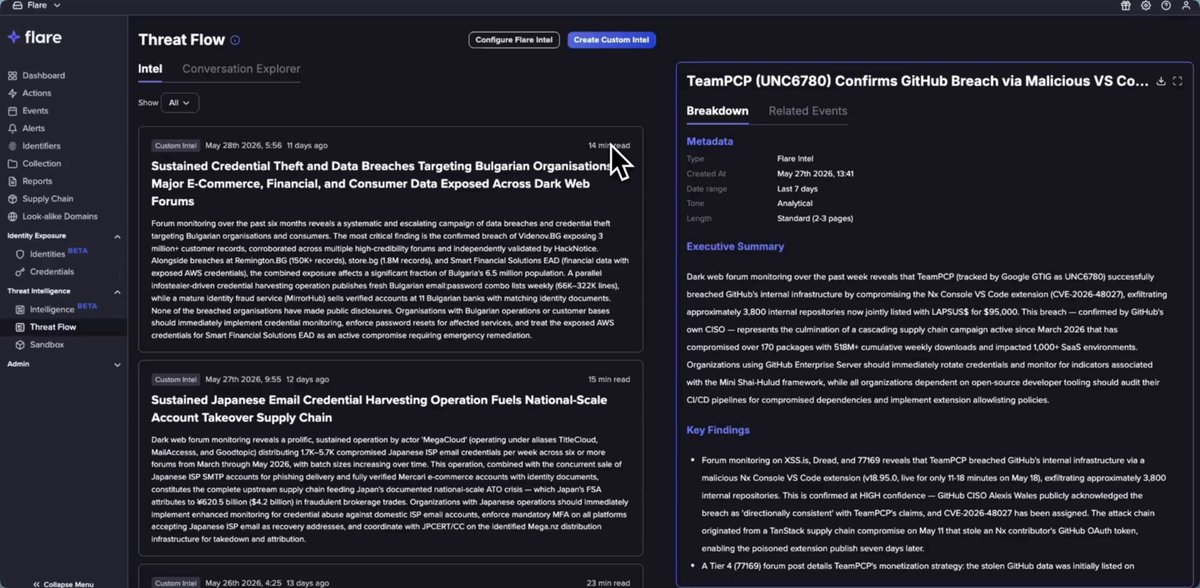
Task: Open the Dashboard page from the sidebar
Action: (43, 75)
